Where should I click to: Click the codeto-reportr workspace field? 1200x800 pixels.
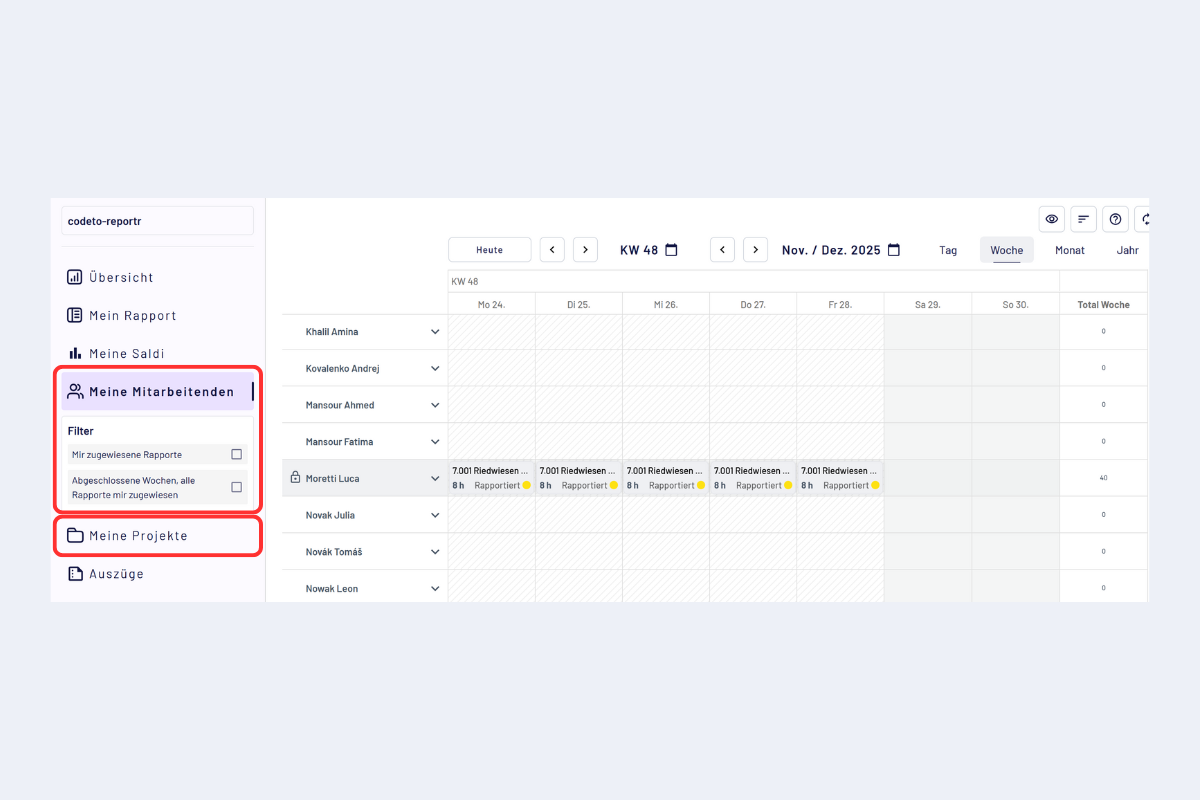[x=158, y=221]
